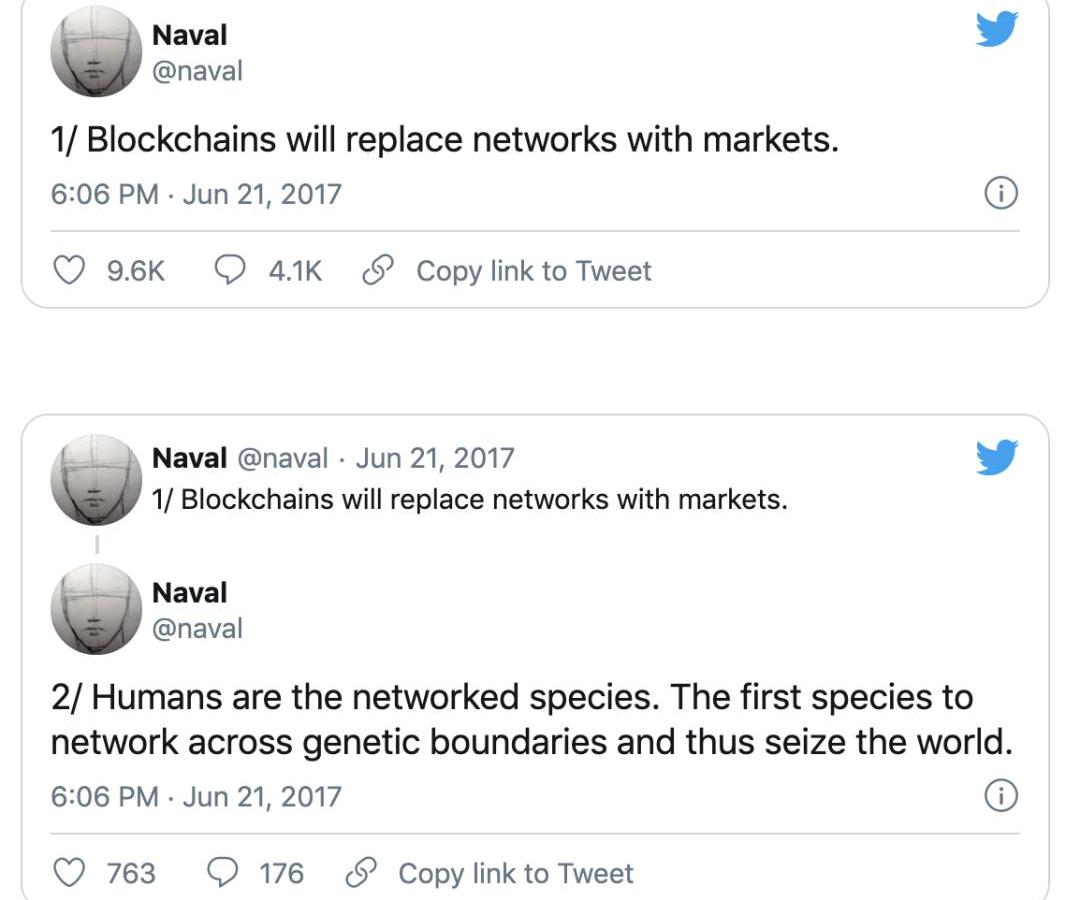1080x900 pixels.
Task: Open Naval's avatar on the quoted parent tweet
Action: click(x=97, y=479)
